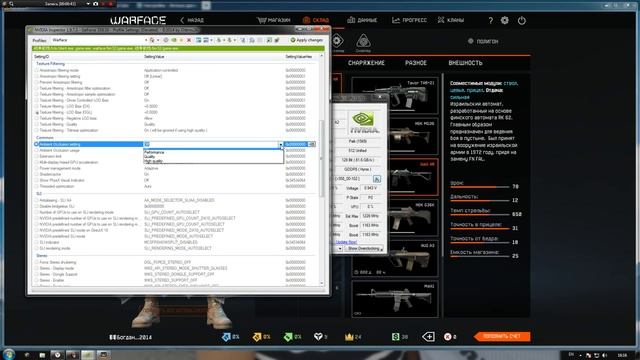Click the settings list vertical scrollbar
Image resolution: width=640 pixels, height=360 pixels.
click(322, 158)
